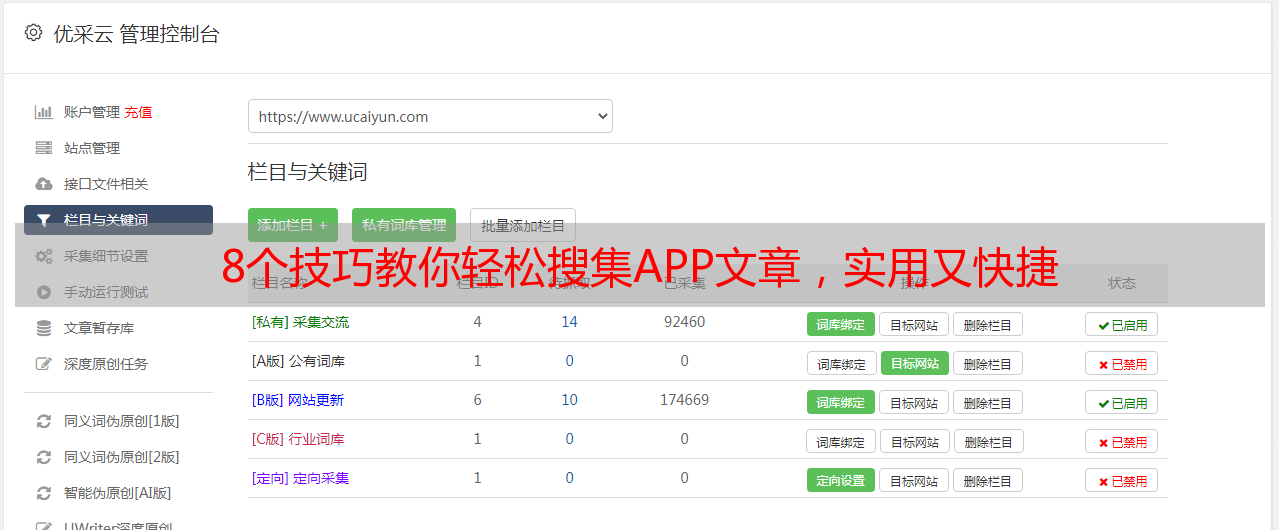This screenshot has width=1279, height=530.
Task: Click 删除栏目 for 网站更新 row
Action: tap(988, 402)
